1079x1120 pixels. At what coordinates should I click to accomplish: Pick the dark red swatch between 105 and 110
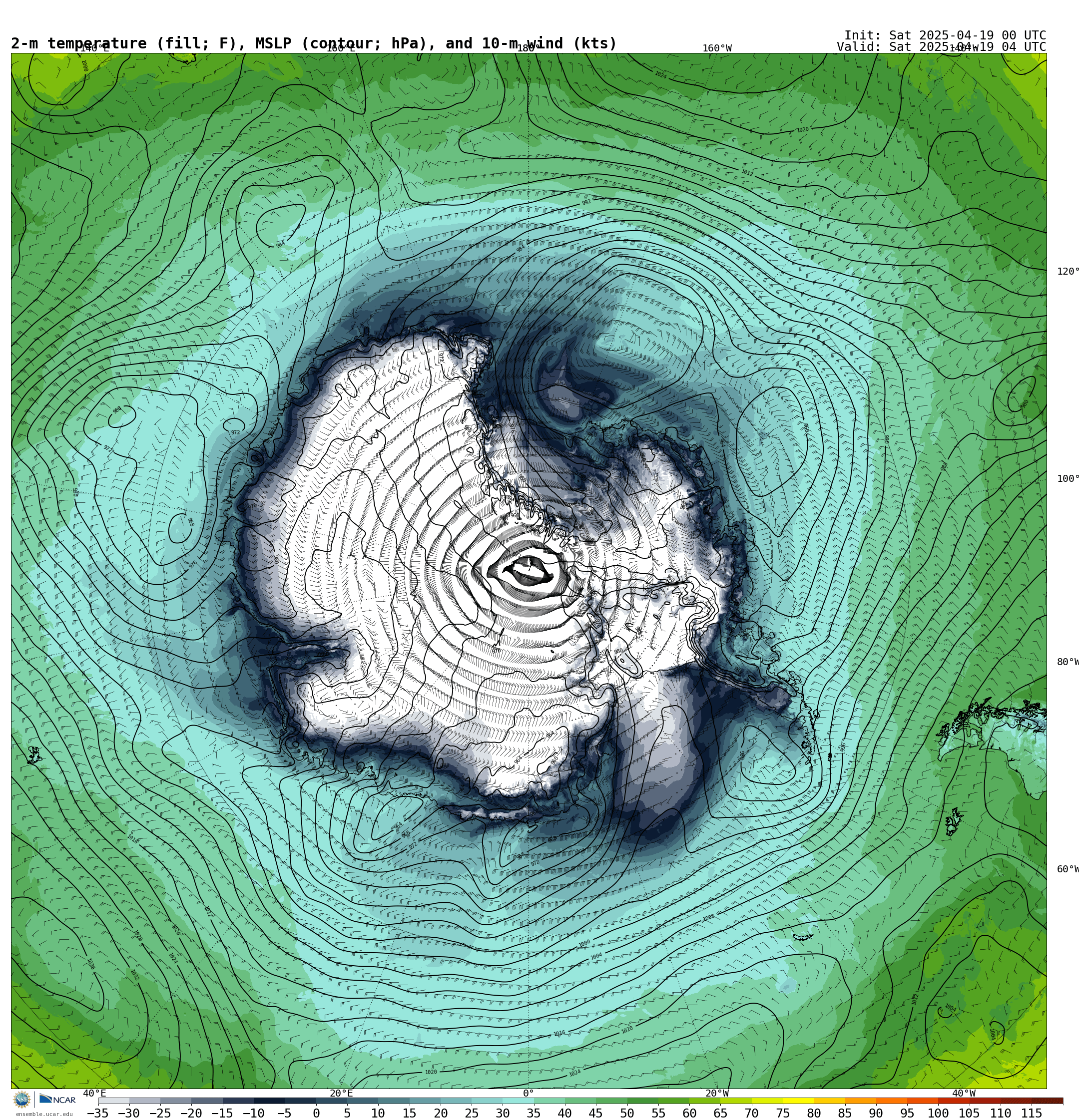985,1101
